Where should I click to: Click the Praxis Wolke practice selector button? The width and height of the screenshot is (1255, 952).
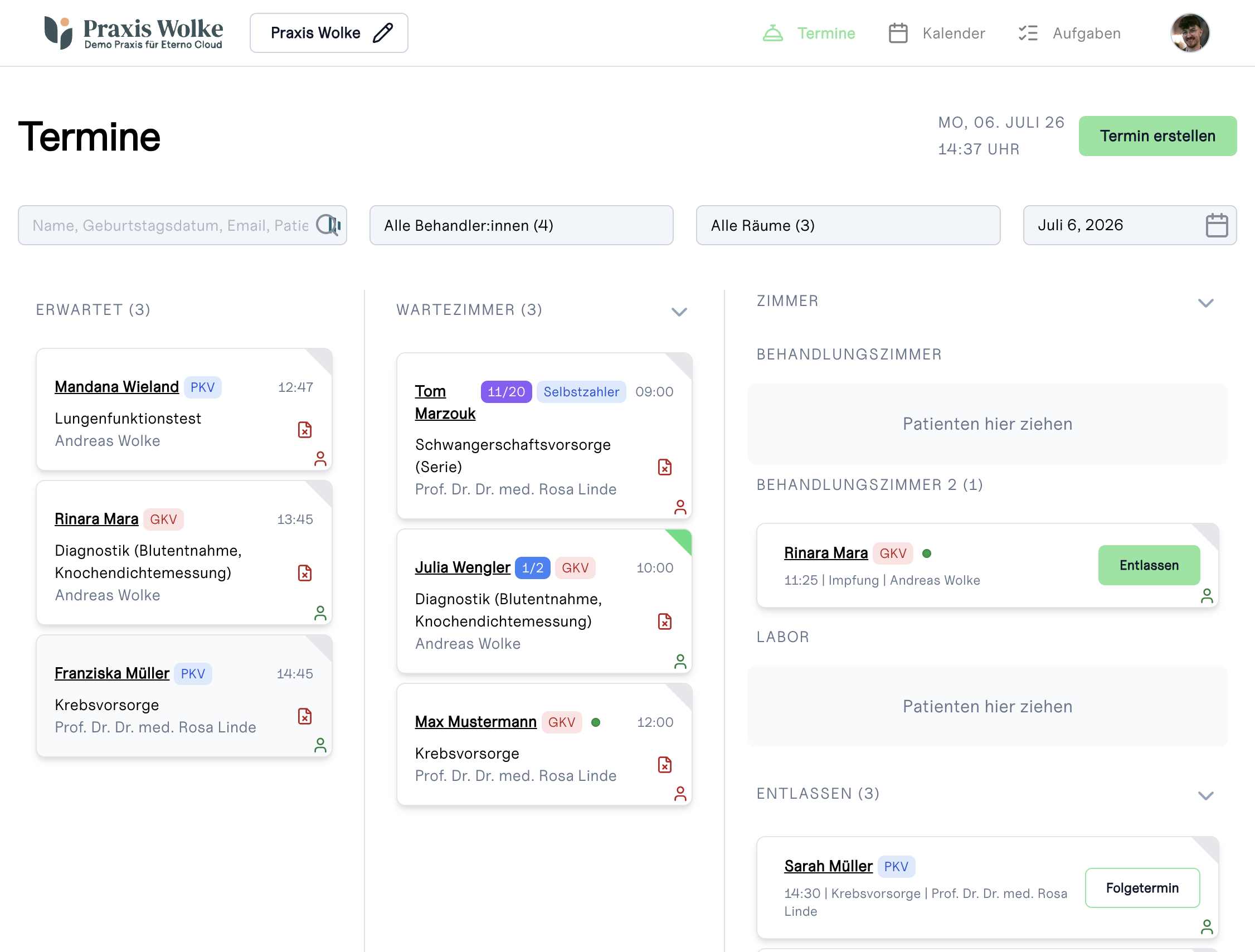click(x=329, y=33)
